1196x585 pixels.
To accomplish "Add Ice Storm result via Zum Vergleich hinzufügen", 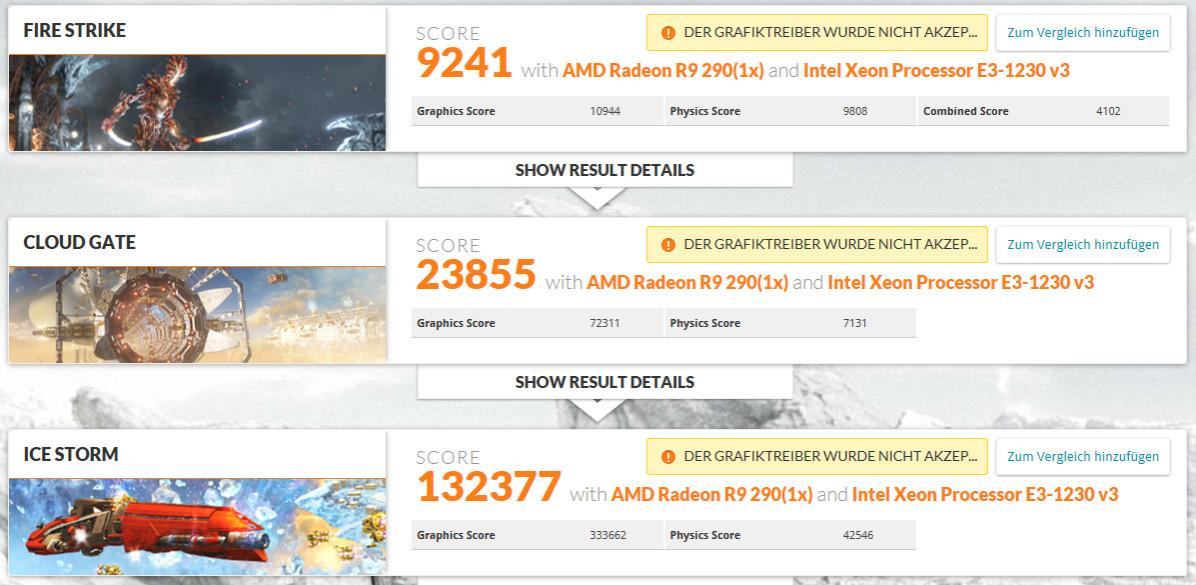I will (1082, 457).
